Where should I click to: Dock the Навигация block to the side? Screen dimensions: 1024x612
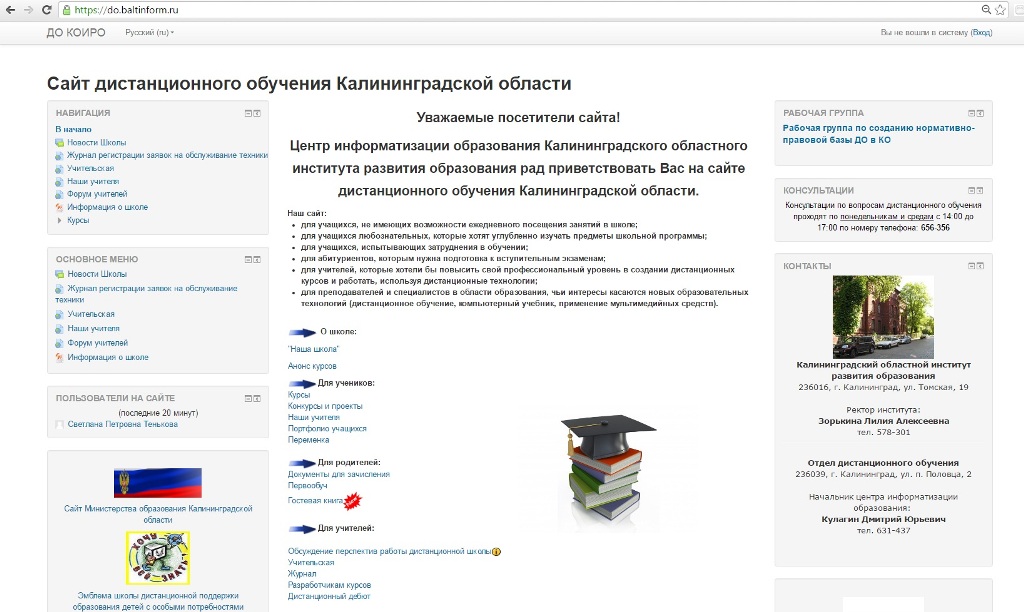[x=257, y=113]
